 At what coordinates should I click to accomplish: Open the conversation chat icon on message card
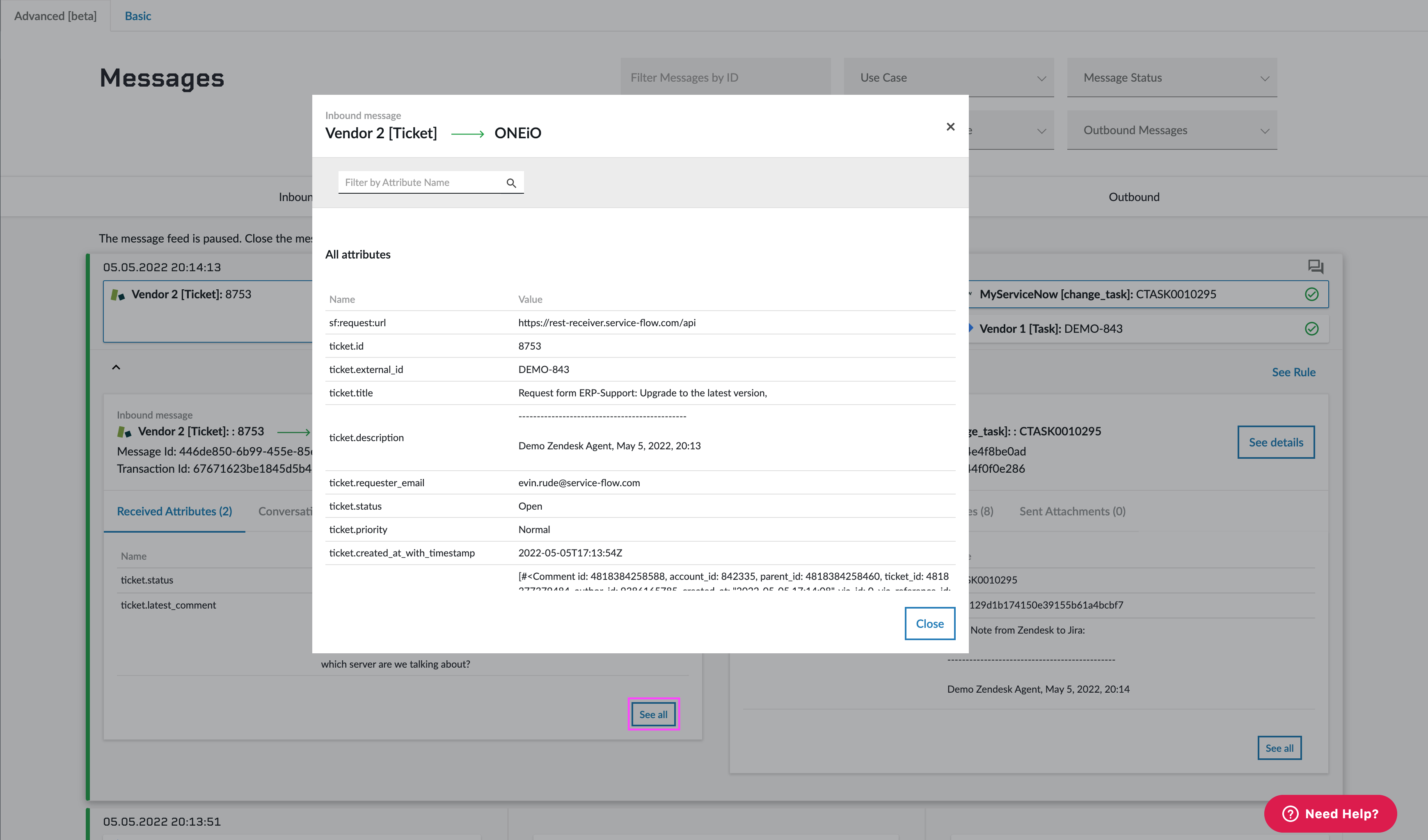[1315, 266]
